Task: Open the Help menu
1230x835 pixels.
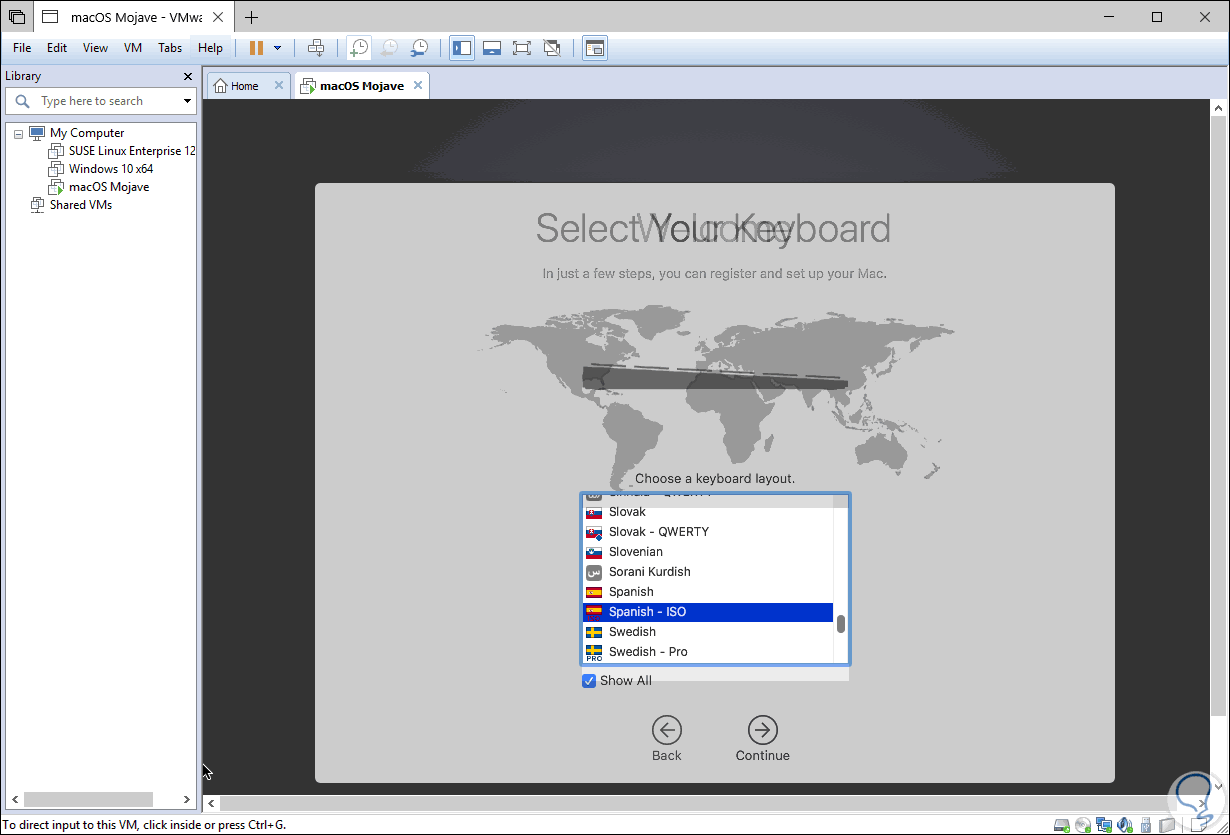Action: click(210, 48)
